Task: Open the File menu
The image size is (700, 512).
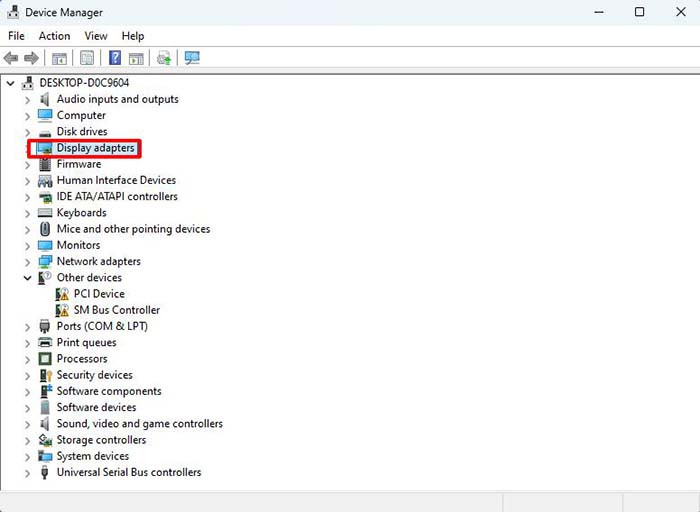Action: (x=16, y=36)
